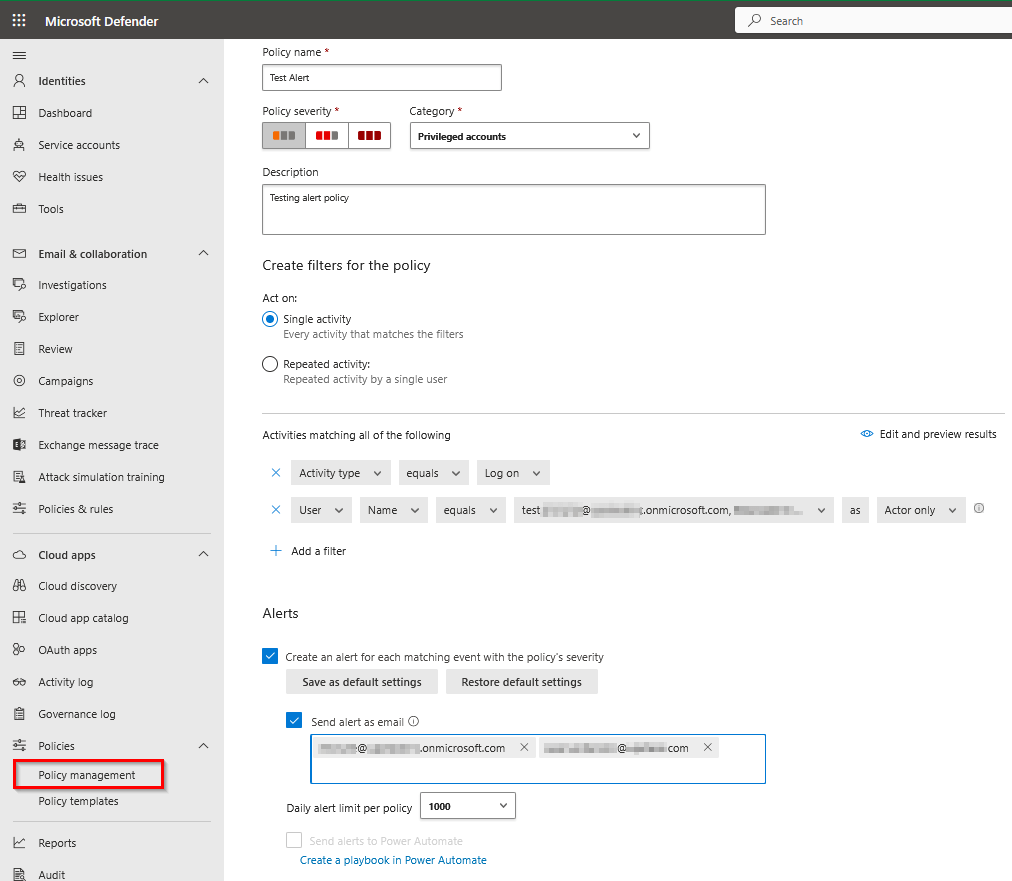Viewport: 1012px width, 881px height.
Task: Collapse the Policies section chevron
Action: pyautogui.click(x=203, y=745)
